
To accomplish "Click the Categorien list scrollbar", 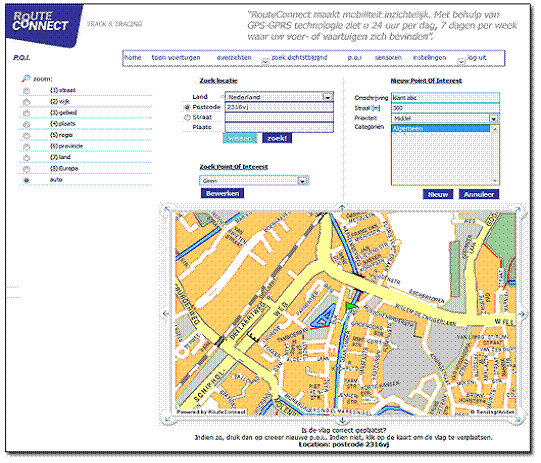I will point(495,155).
